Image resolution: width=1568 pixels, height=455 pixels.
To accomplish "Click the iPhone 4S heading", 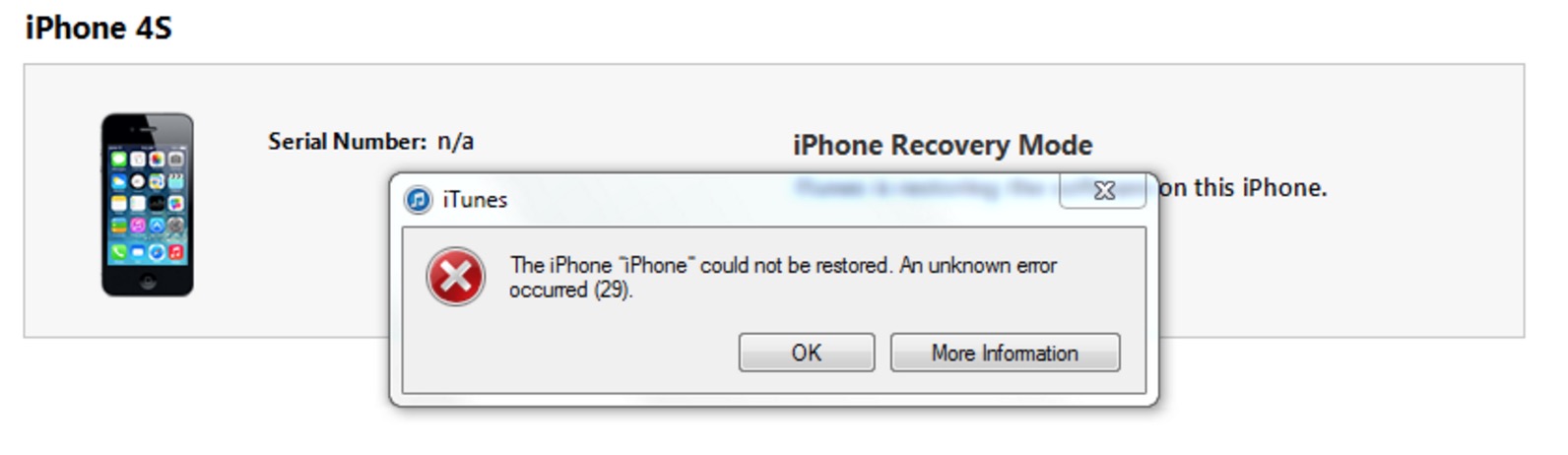I will (98, 28).
